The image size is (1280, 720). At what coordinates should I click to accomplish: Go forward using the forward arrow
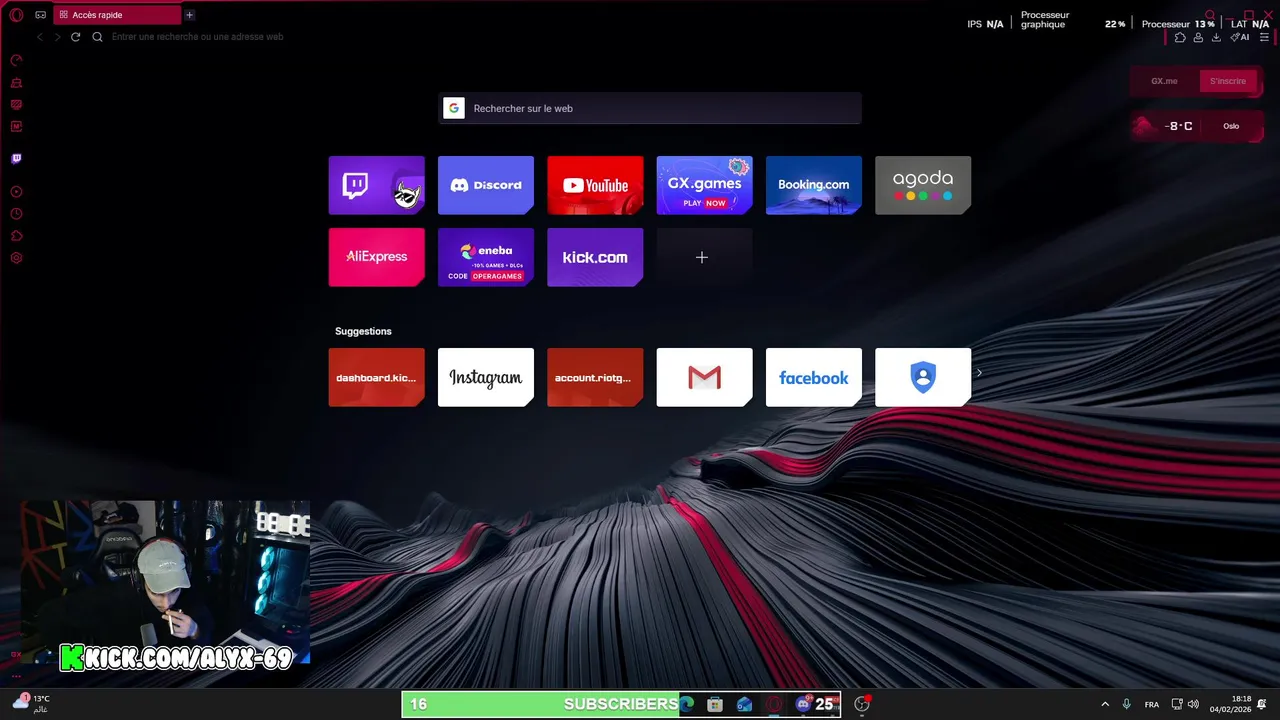point(57,37)
